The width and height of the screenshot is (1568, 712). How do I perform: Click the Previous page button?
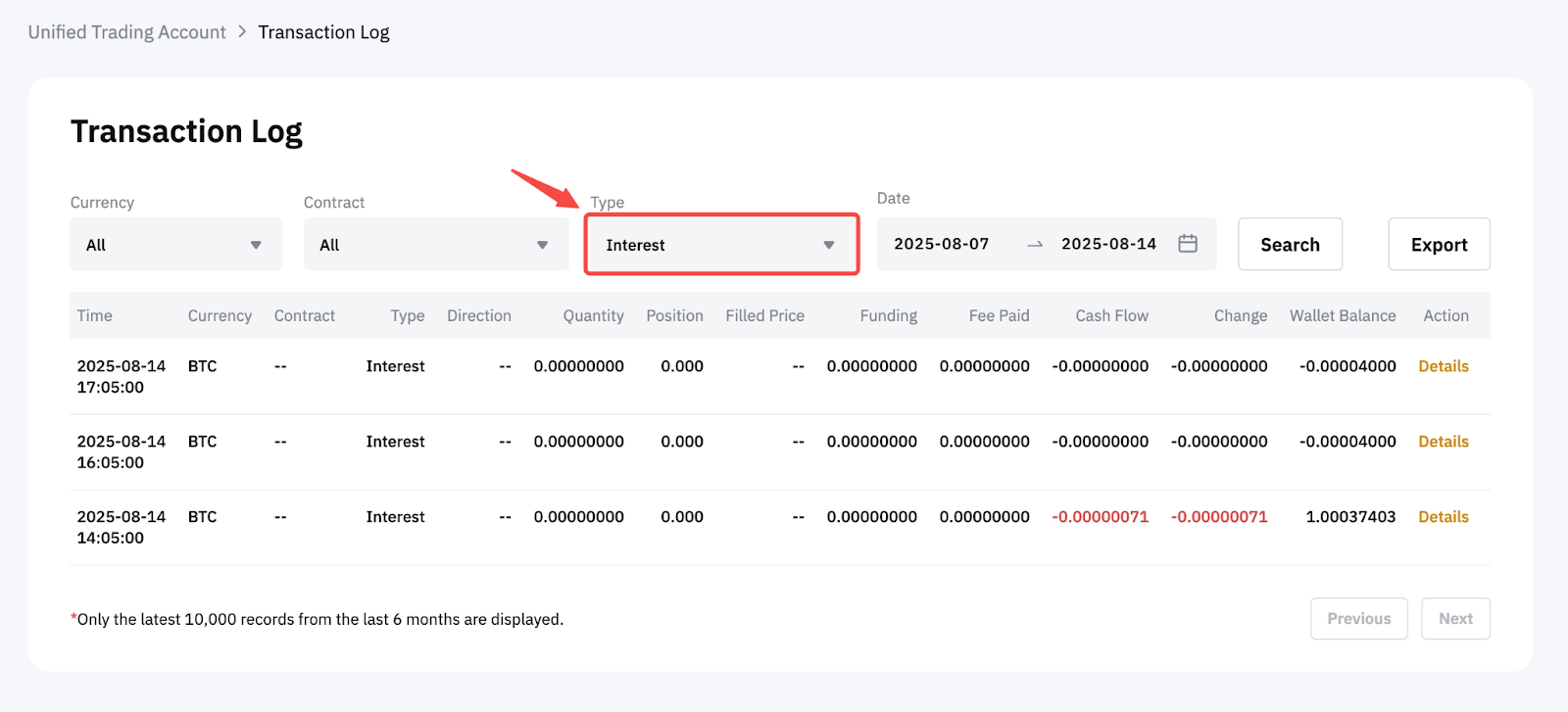click(x=1358, y=619)
